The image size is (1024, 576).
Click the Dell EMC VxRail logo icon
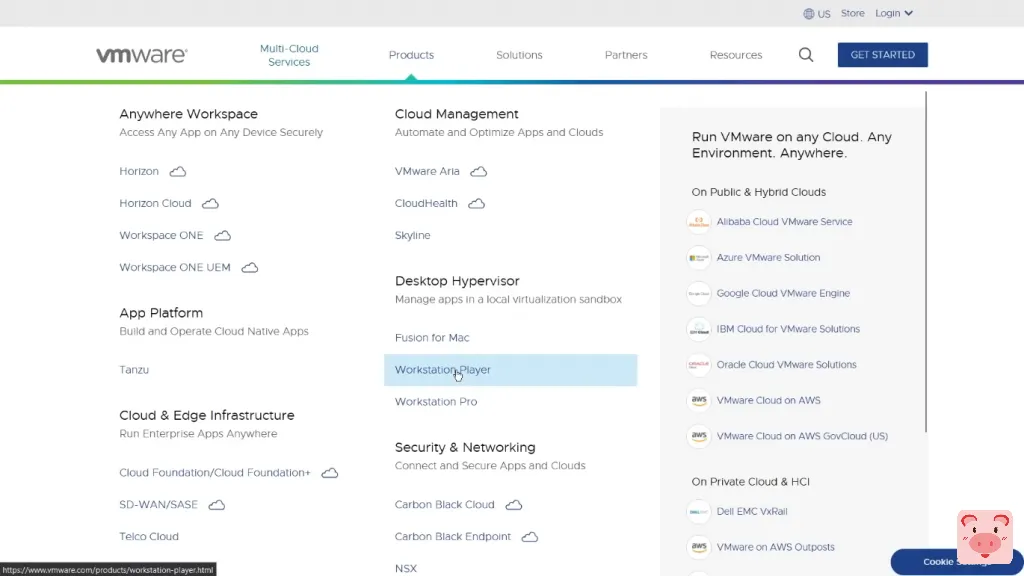click(699, 512)
